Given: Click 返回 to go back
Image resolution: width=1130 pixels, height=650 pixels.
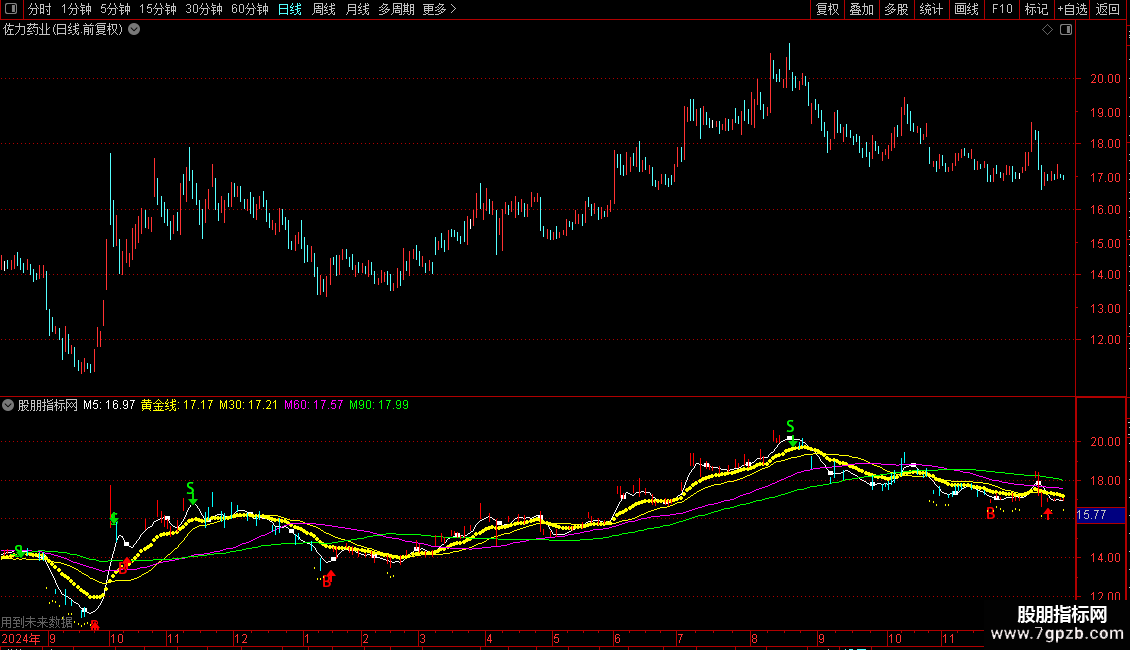Looking at the screenshot, I should click(x=1108, y=9).
